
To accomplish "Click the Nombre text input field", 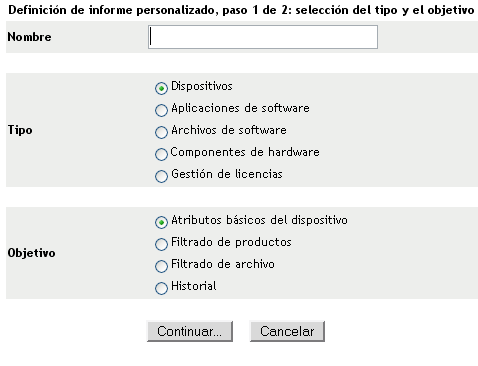I will coord(263,37).
